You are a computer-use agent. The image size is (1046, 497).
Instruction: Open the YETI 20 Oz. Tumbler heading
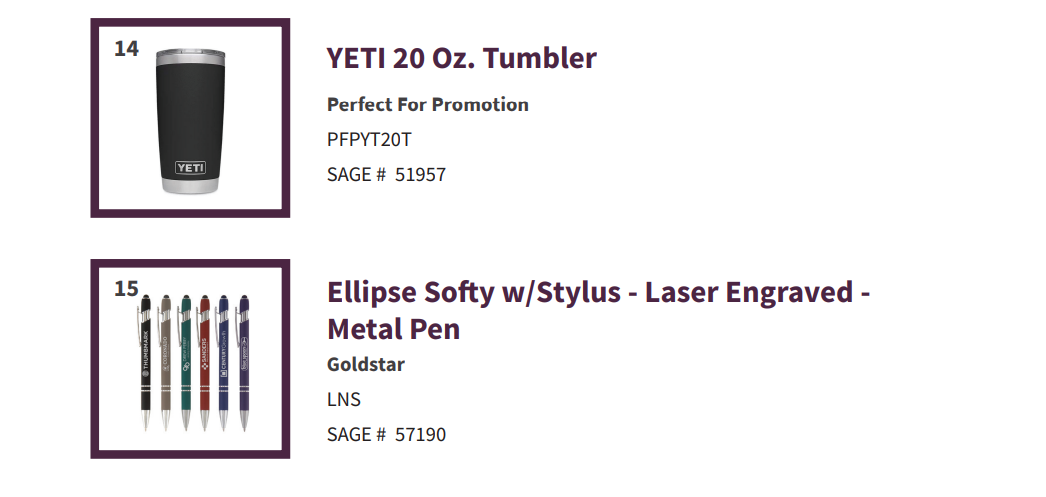point(462,58)
